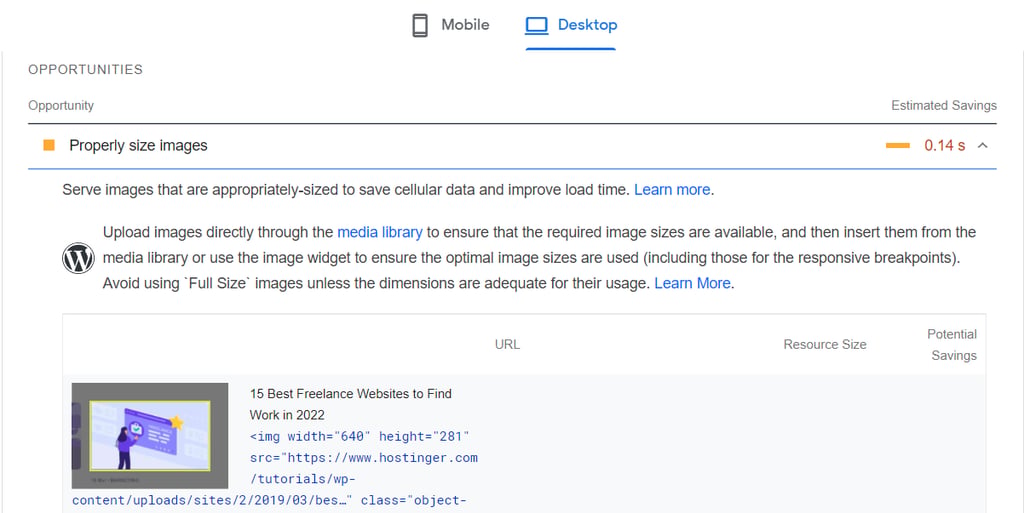The image size is (1024, 513).
Task: Open the Learn more link
Action: (672, 190)
